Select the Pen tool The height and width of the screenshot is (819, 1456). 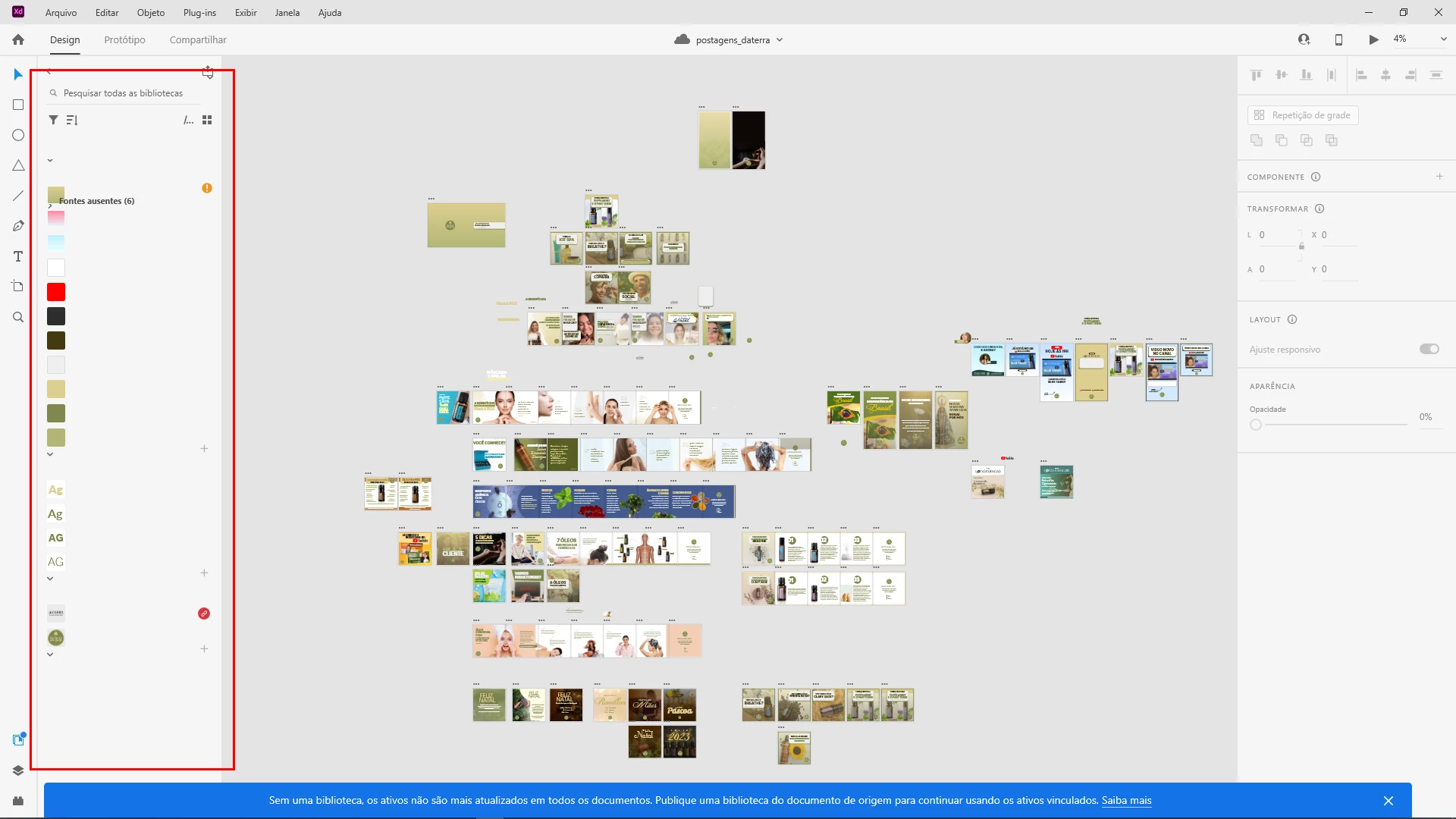18,226
